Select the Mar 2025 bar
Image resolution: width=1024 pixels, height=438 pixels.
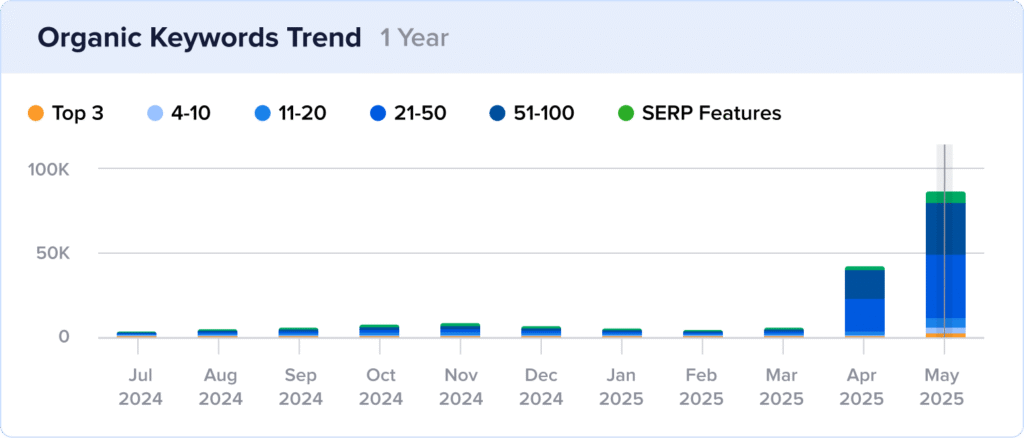[x=784, y=333]
